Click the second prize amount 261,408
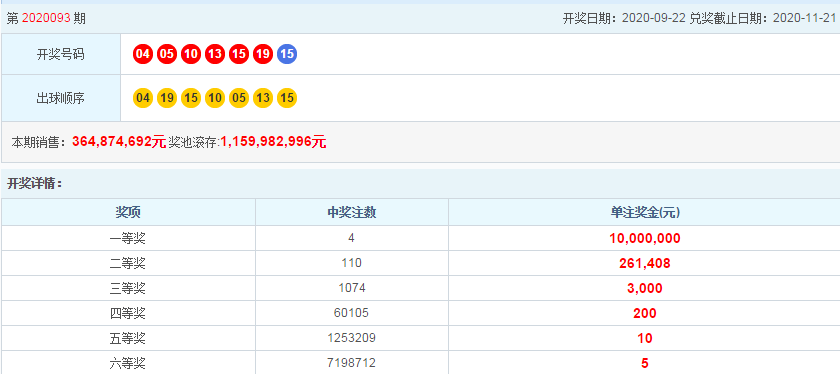The image size is (840, 374). [x=645, y=263]
